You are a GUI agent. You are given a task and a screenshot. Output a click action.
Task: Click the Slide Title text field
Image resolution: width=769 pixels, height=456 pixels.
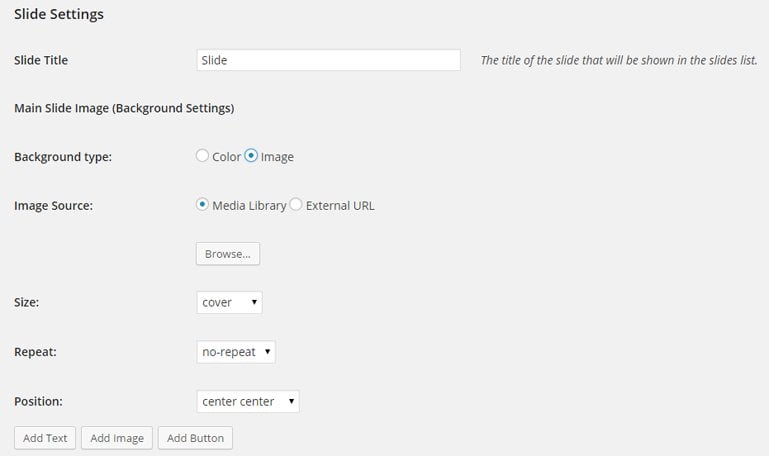tap(328, 60)
